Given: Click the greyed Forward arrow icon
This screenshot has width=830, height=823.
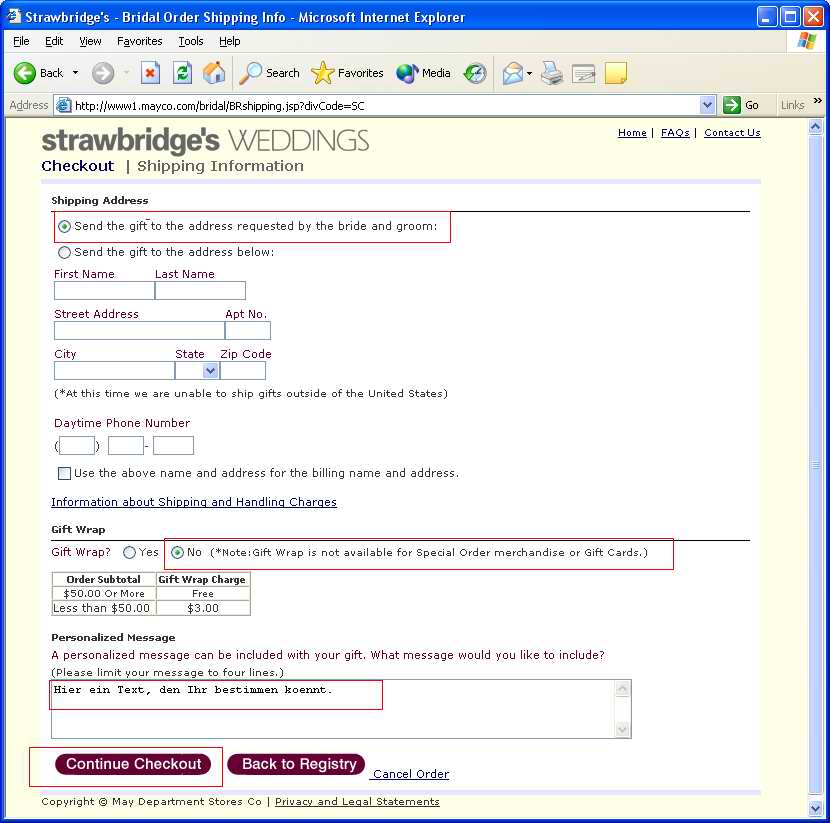Looking at the screenshot, I should click(x=103, y=73).
